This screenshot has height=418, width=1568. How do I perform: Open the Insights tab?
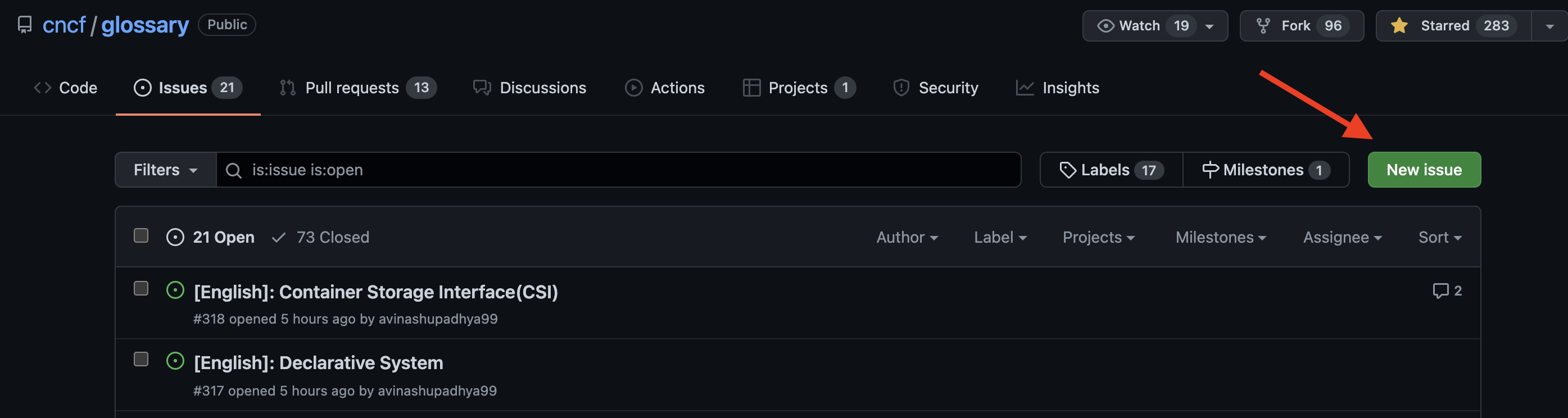tap(1057, 88)
